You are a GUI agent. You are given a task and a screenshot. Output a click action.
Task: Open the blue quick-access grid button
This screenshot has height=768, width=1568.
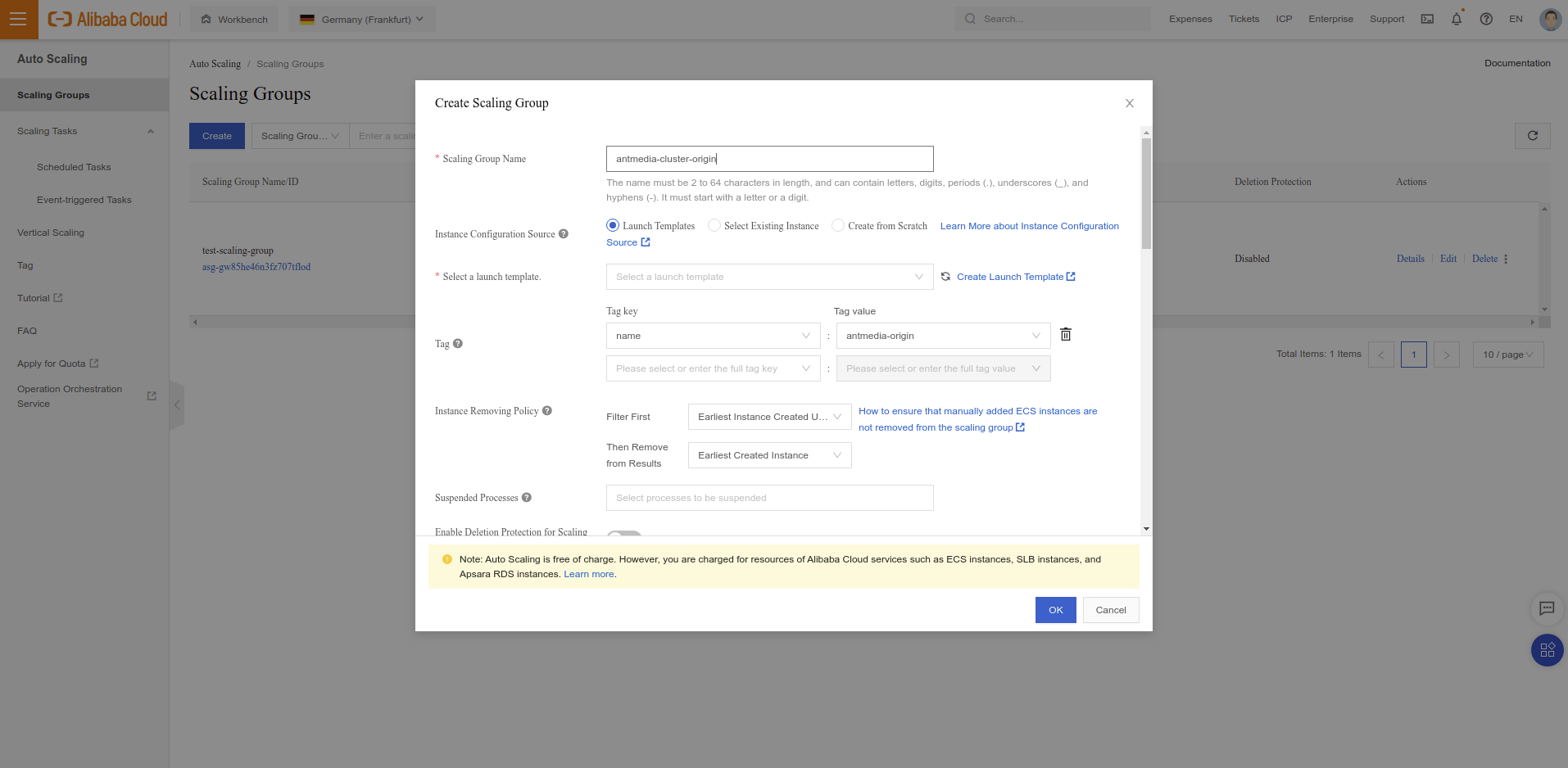[1548, 650]
